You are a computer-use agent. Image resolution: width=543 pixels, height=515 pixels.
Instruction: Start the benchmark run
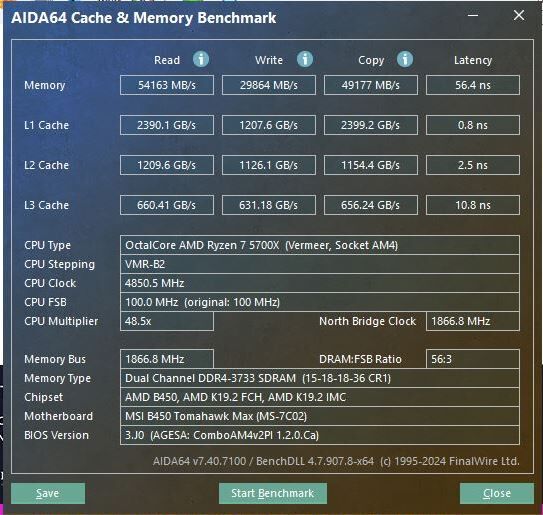pos(273,493)
